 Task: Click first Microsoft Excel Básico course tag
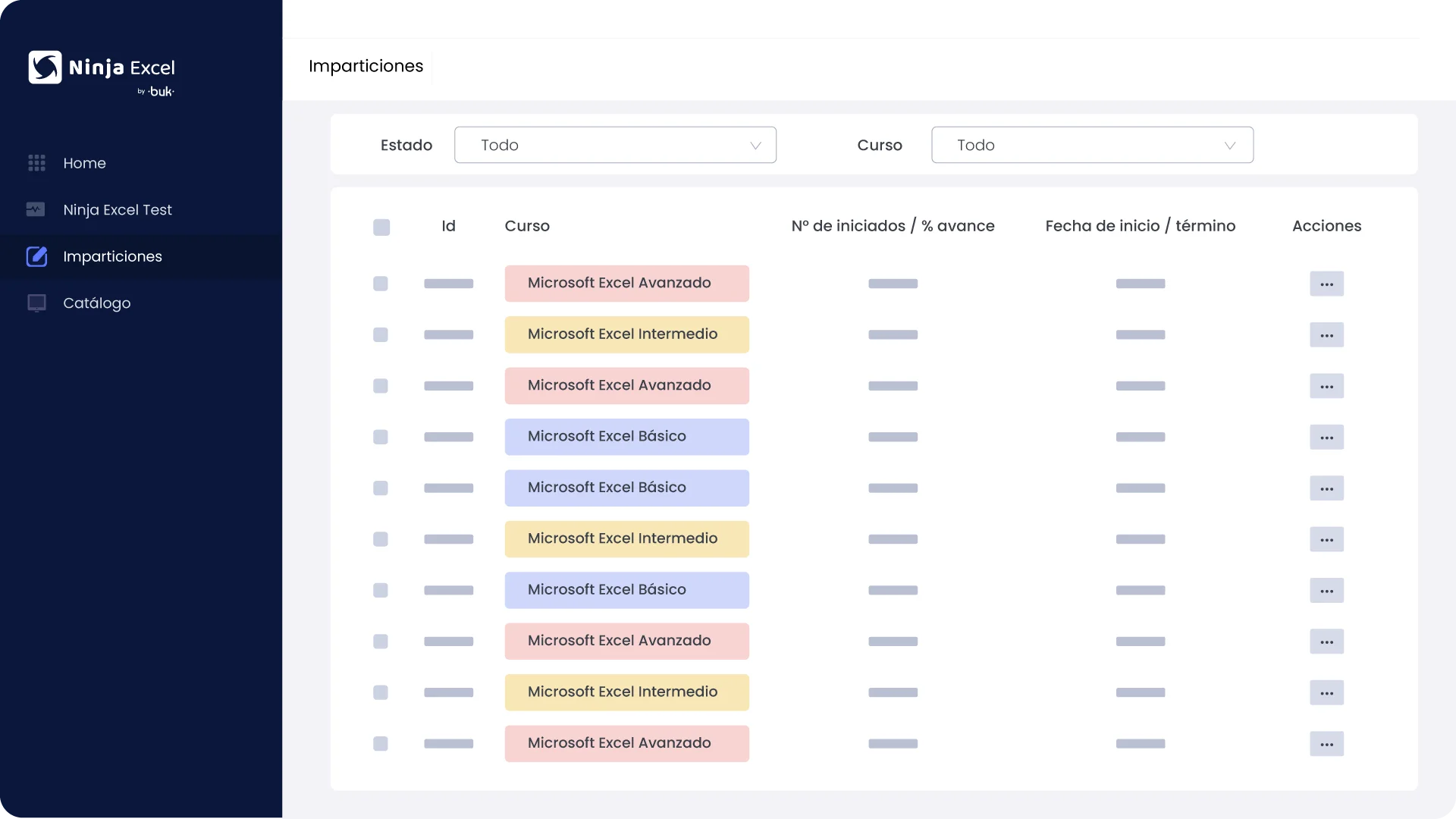[627, 437]
